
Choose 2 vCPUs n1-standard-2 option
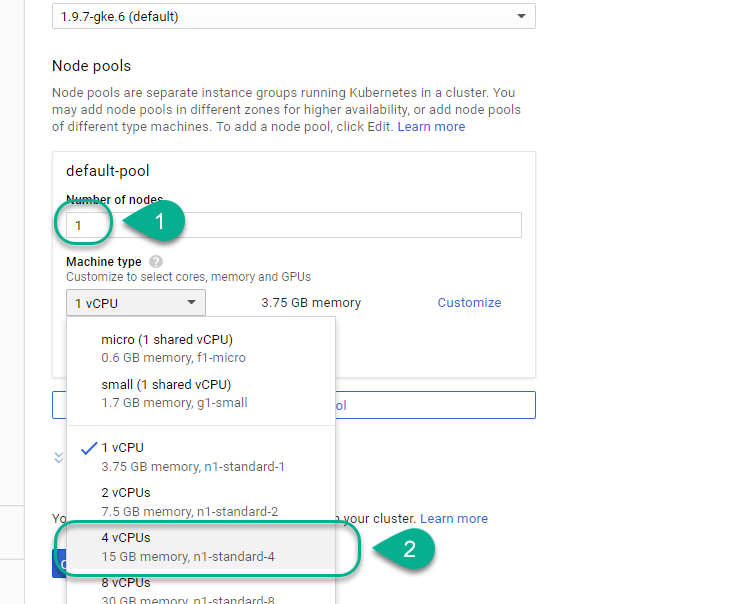[x=201, y=502]
